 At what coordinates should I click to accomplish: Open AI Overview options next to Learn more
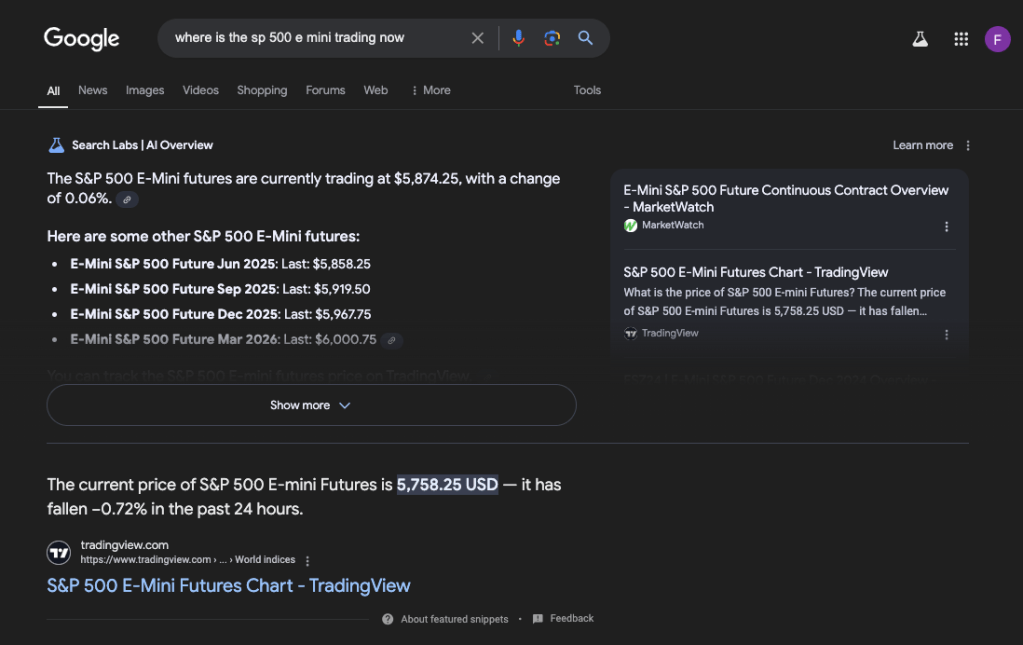(x=968, y=145)
